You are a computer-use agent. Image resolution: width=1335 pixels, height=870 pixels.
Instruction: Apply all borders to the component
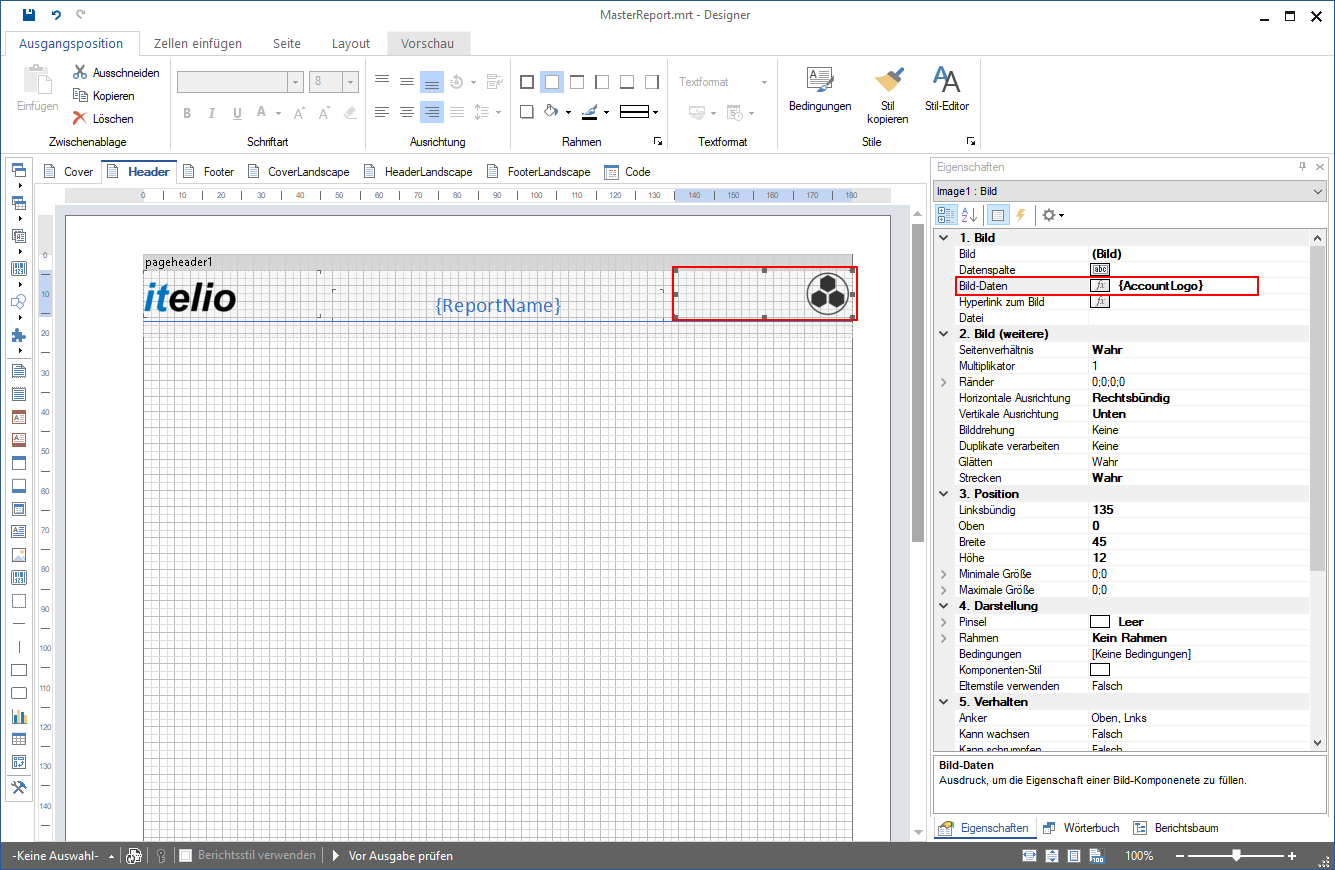(x=527, y=82)
